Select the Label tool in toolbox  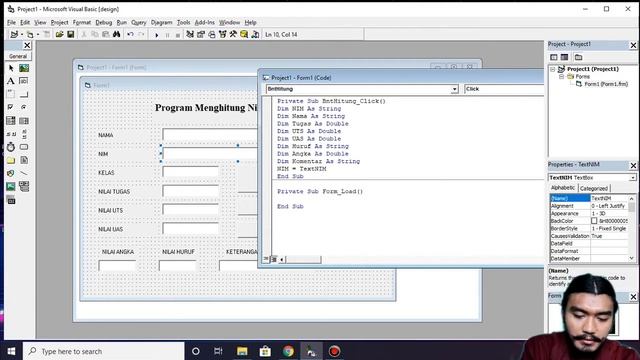coord(11,81)
